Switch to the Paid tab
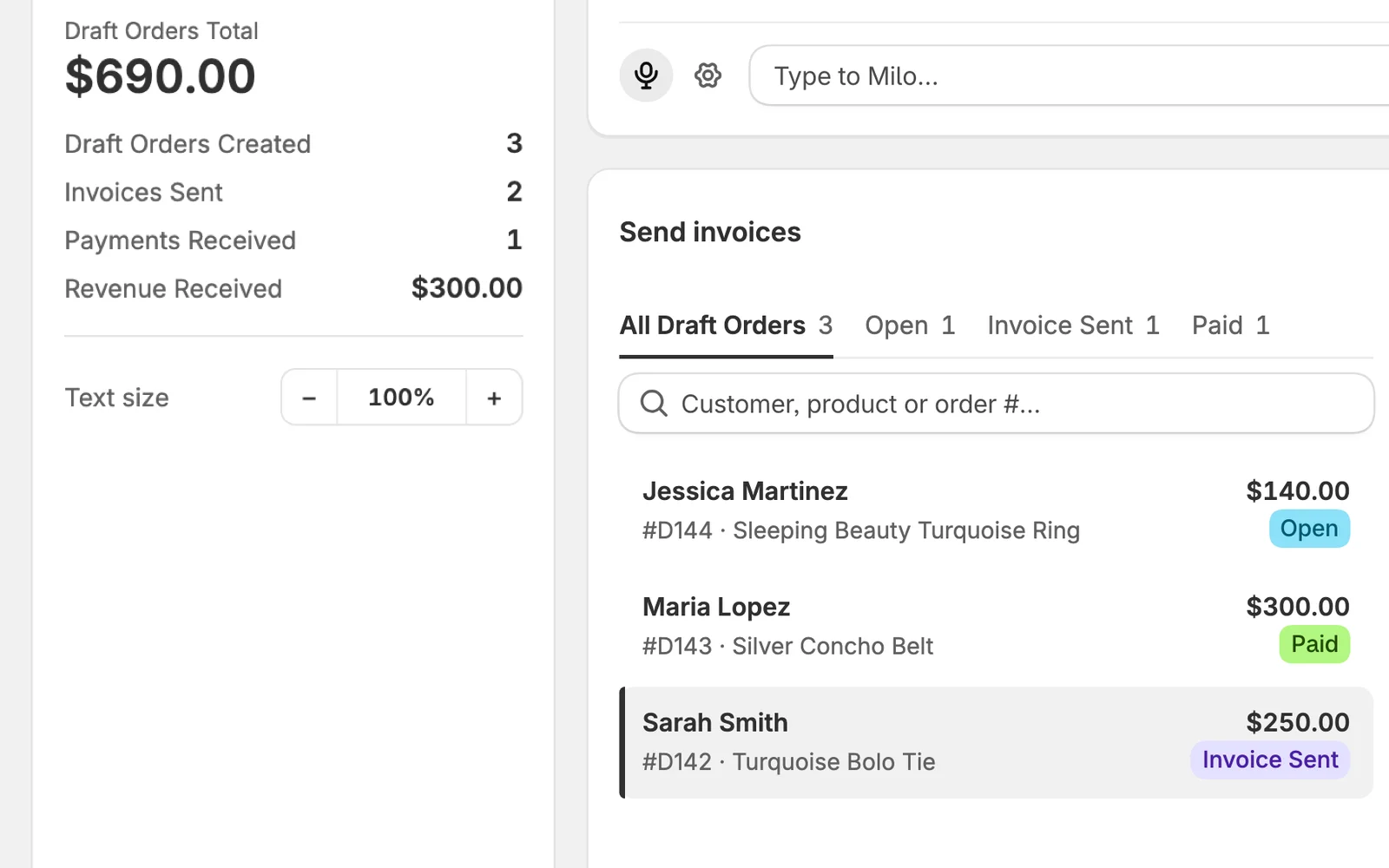 point(1230,325)
